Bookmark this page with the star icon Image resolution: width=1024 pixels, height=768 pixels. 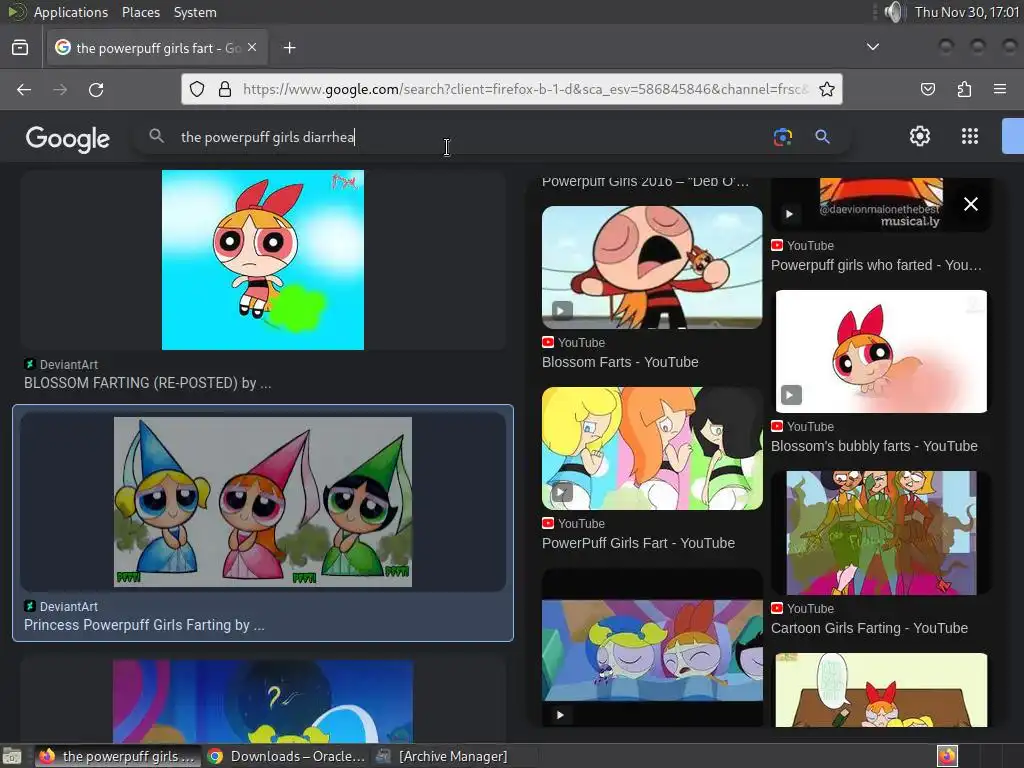[827, 89]
